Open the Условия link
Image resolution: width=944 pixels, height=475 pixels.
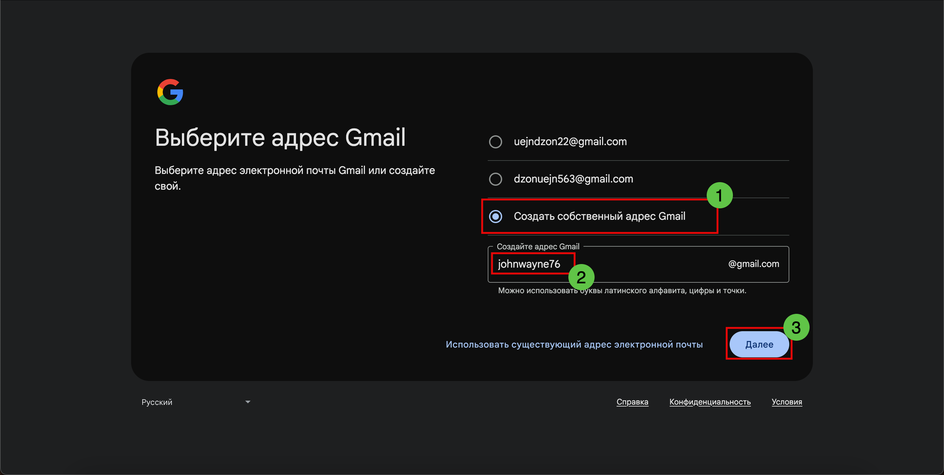click(787, 402)
